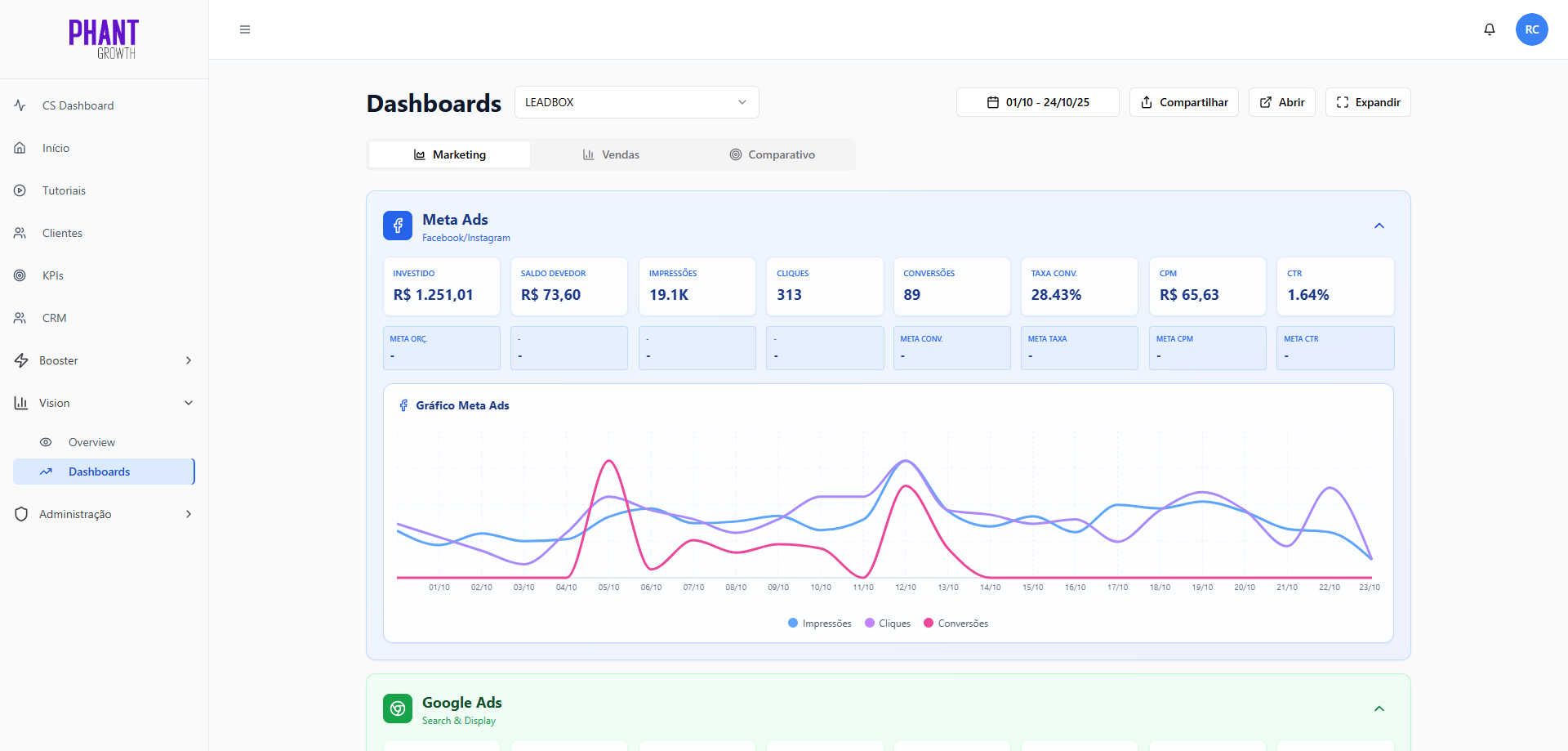
Task: Click the PHANT Growth logo
Action: point(104,39)
